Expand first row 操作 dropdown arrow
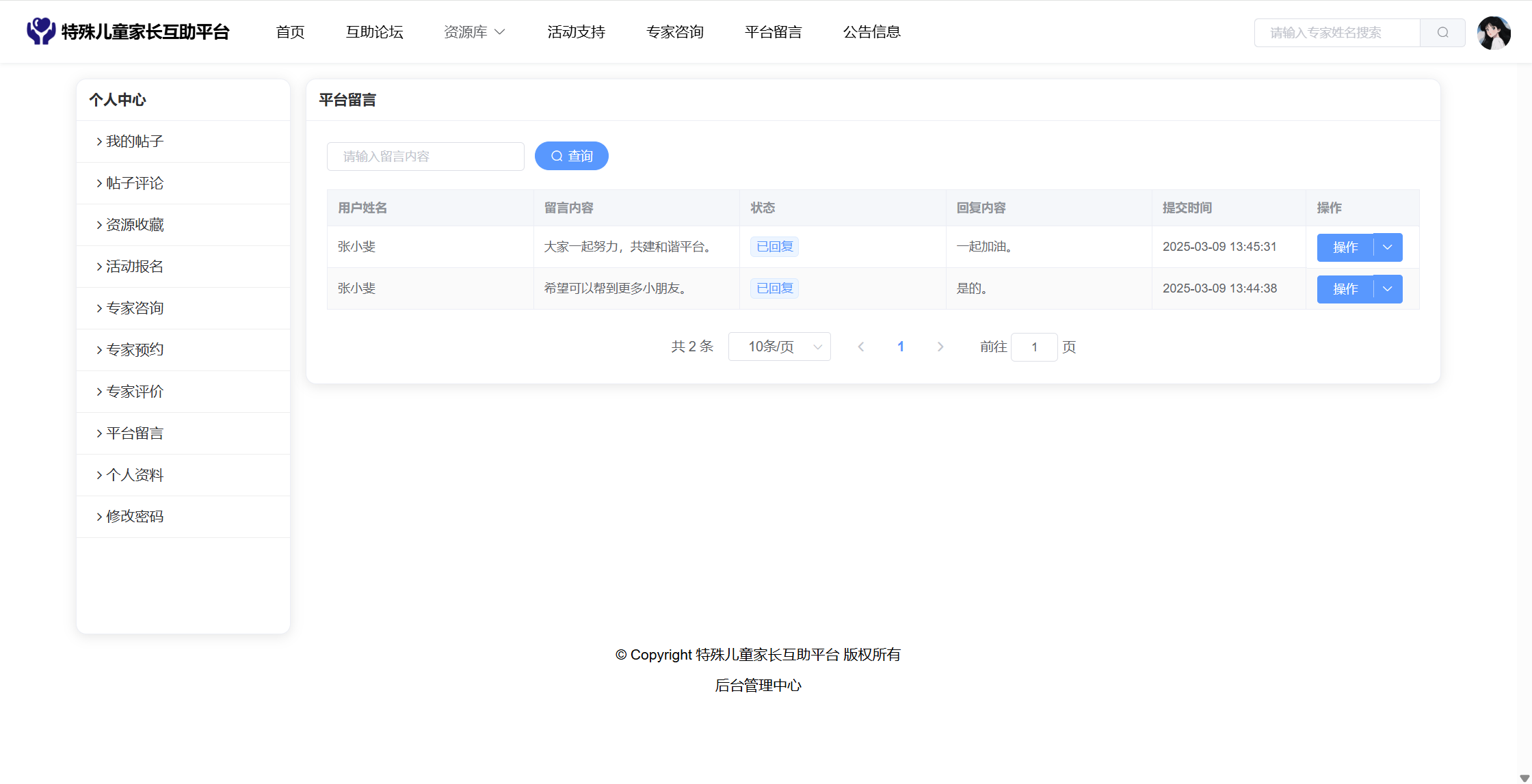Screen dimensions: 1532x784 [x=1388, y=247]
